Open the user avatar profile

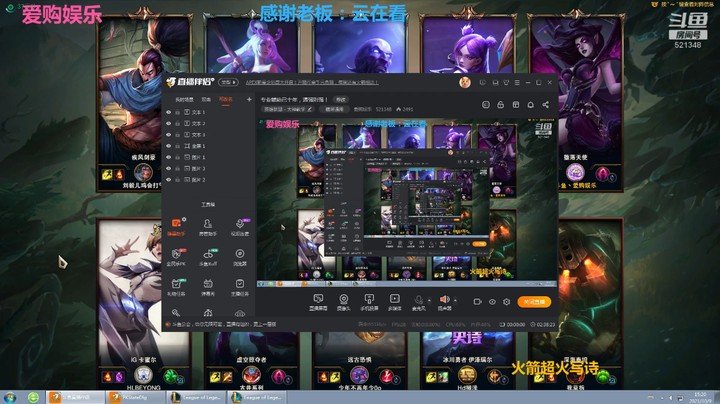465,83
